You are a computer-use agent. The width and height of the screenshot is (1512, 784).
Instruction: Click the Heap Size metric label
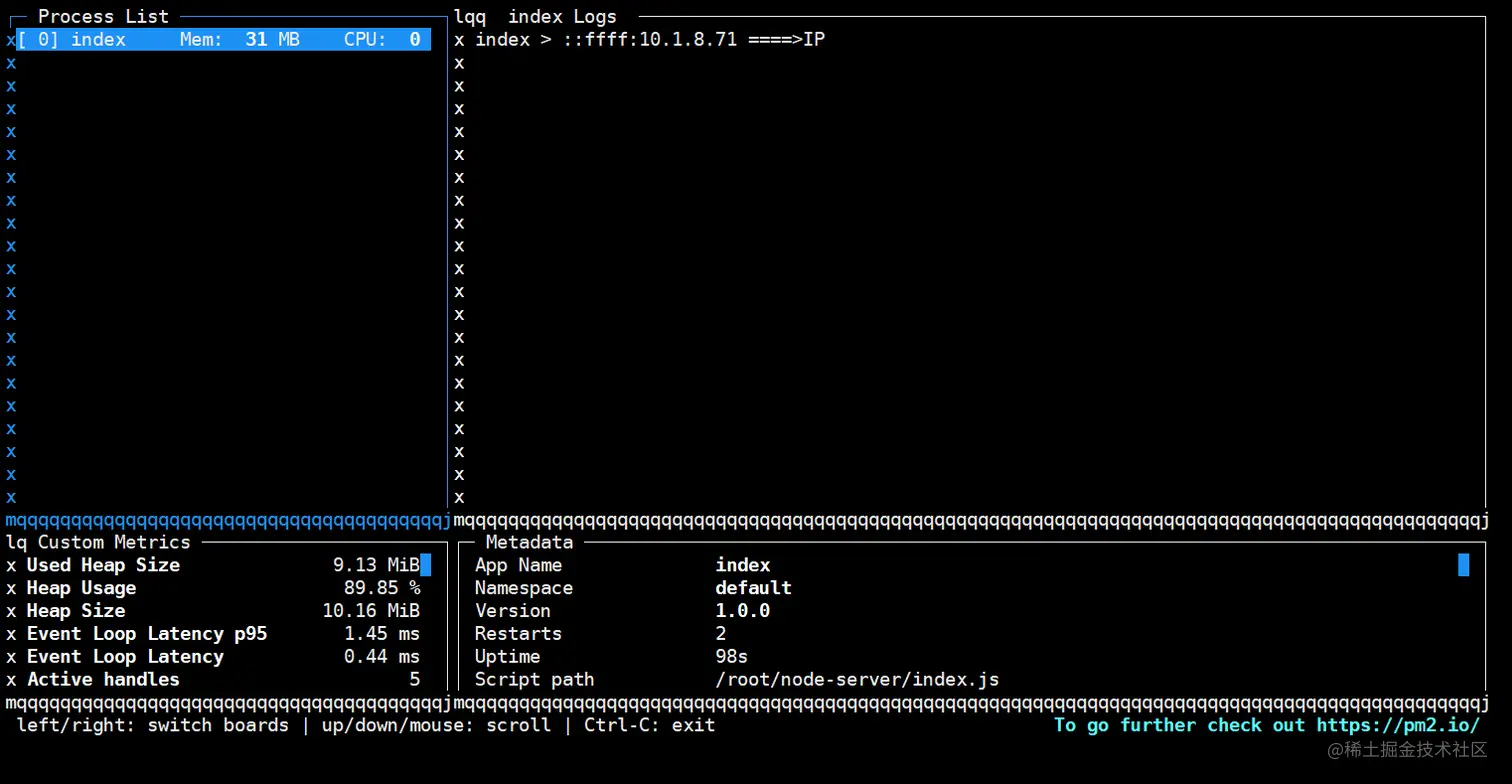tap(76, 611)
